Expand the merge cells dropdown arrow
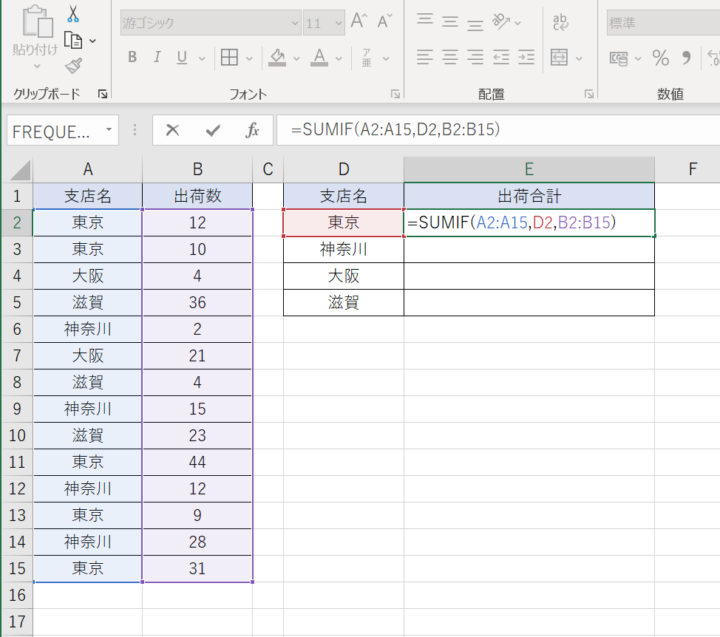This screenshot has width=720, height=637. coord(579,58)
